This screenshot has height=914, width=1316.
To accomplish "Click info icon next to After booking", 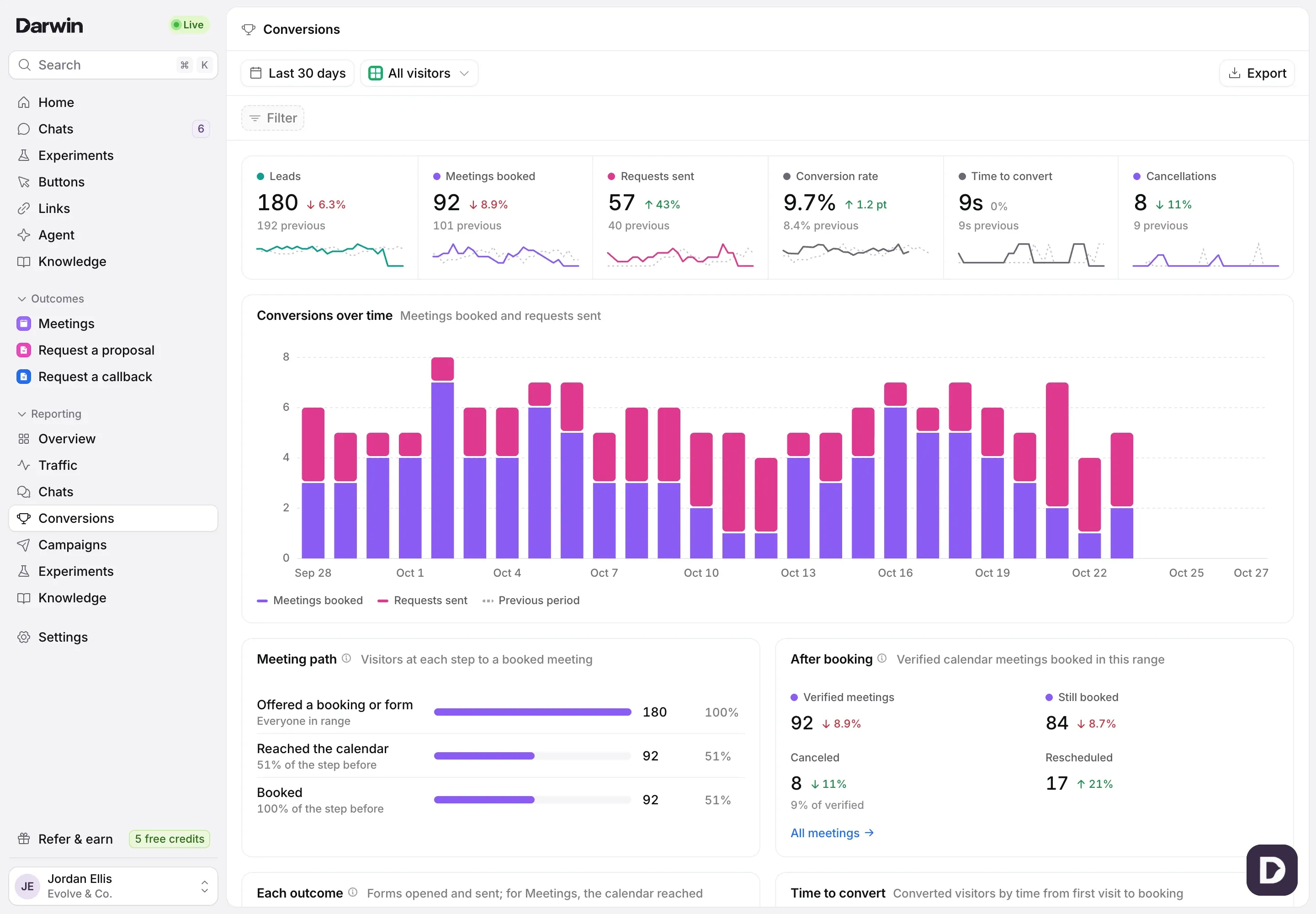I will pyautogui.click(x=882, y=659).
